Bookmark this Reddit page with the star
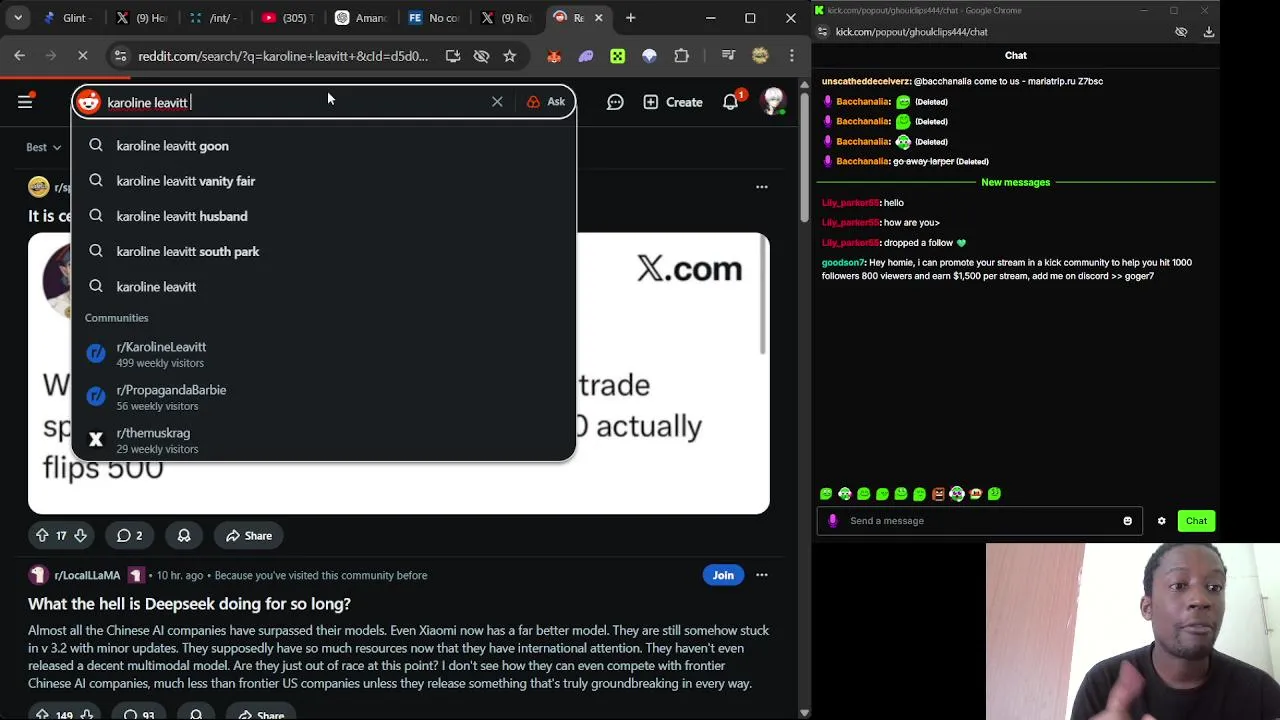 510,56
